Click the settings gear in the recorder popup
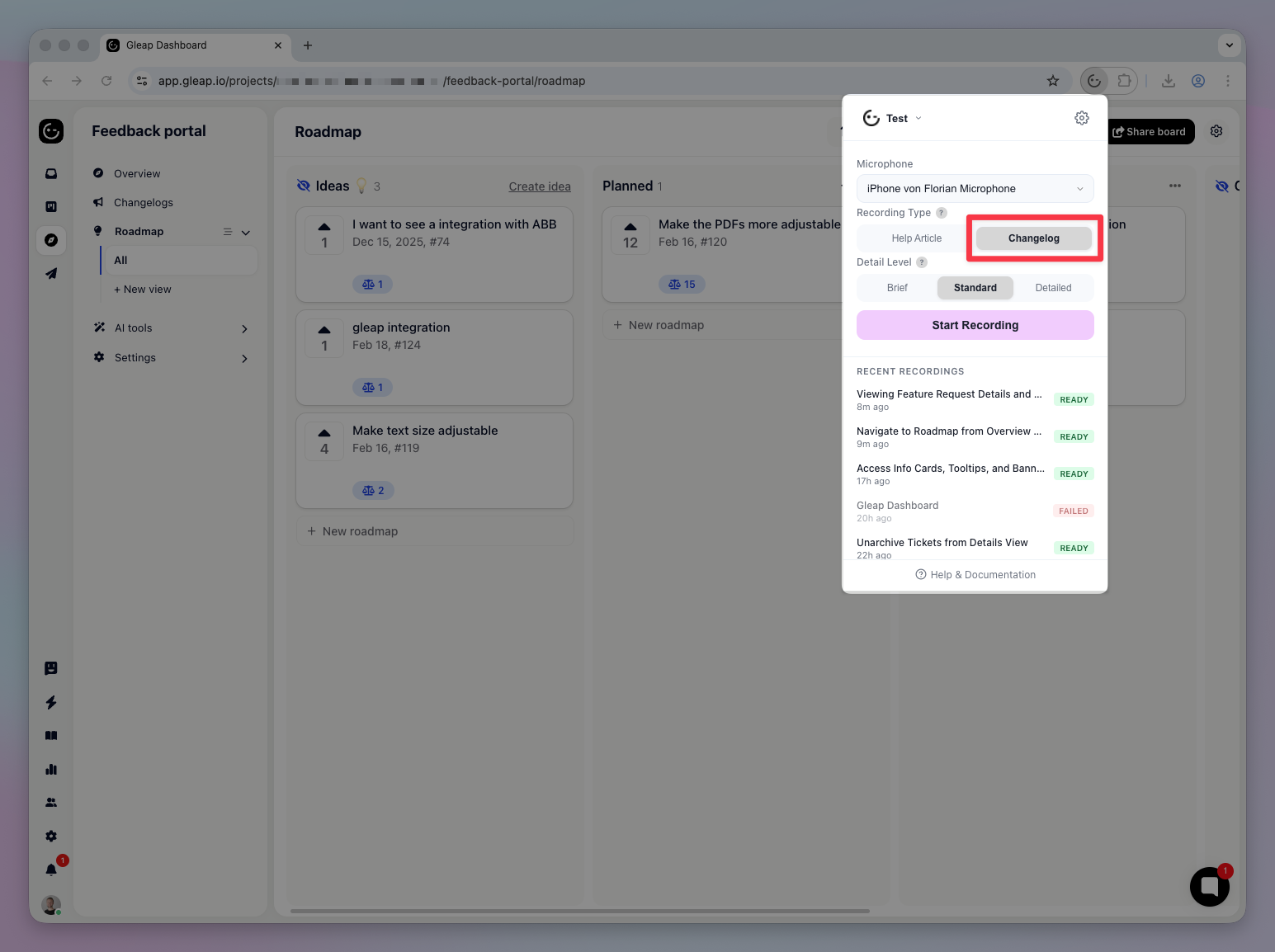Screen dimensions: 1275x952 click(1081, 118)
